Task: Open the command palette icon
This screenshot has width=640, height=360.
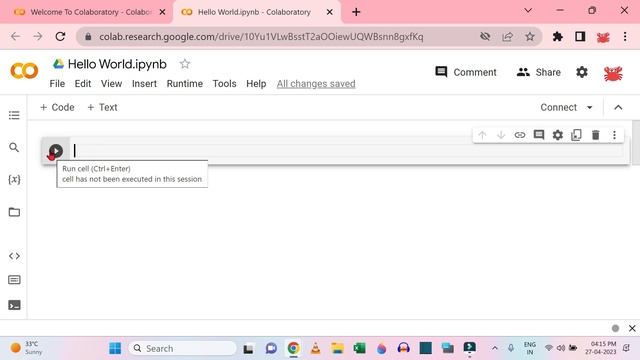Action: click(x=14, y=280)
